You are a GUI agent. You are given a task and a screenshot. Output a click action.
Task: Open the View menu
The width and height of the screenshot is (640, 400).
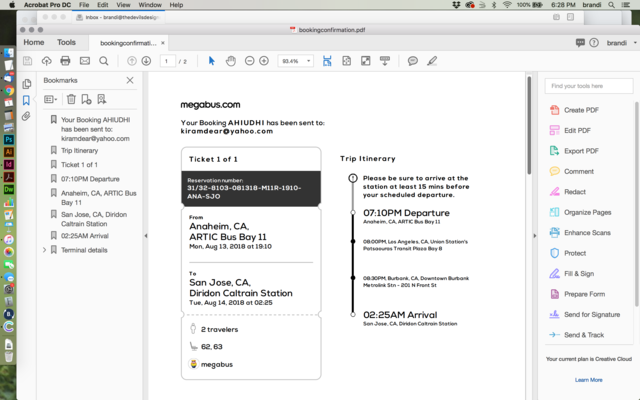(123, 5)
